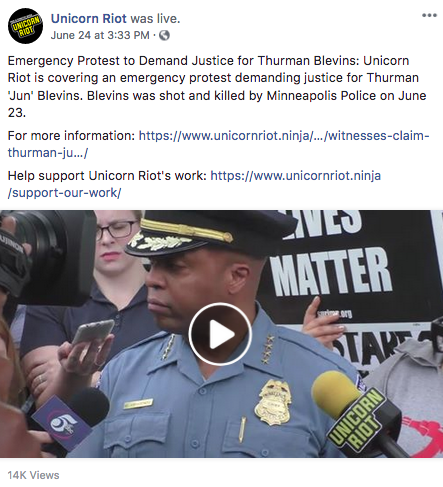Screen dimensions: 443x487
Task: Follow the support-our-work link
Action: pyautogui.click(x=194, y=184)
